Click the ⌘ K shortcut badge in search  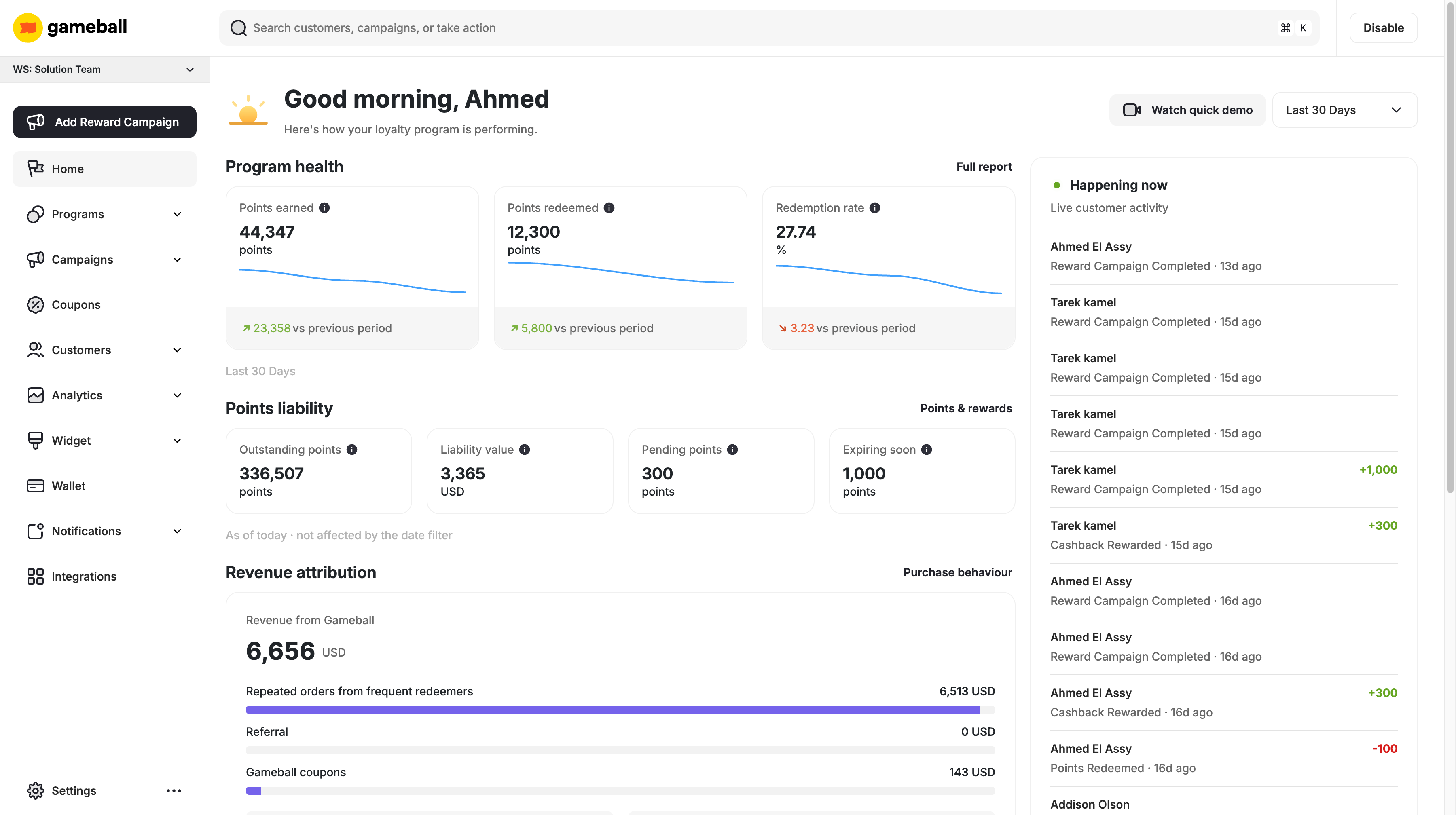[x=1294, y=27]
